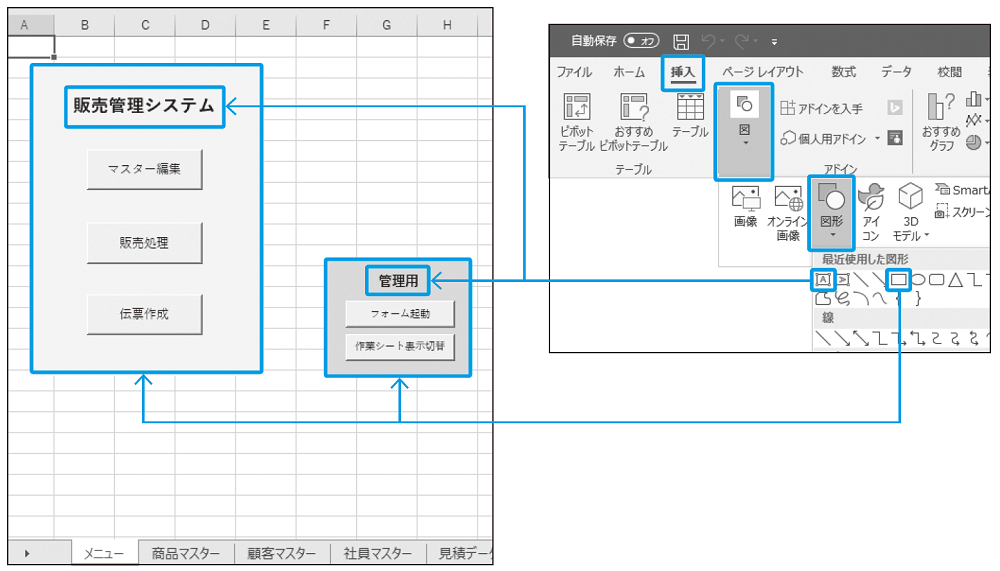Click the フォーム起動 button
Screen dimensions: 1000x571
pyautogui.click(x=400, y=314)
